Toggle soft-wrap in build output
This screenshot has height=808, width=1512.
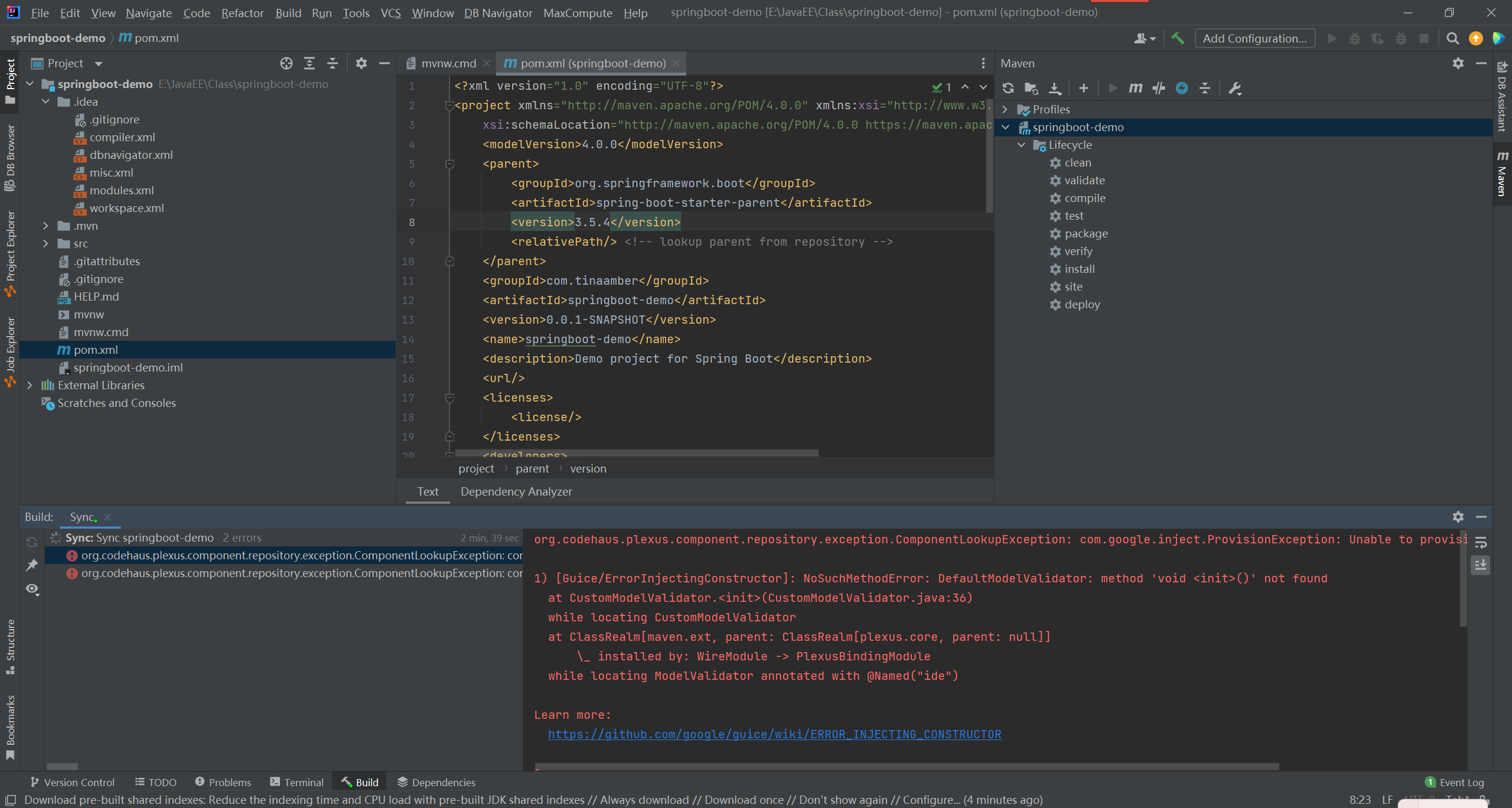1481,542
